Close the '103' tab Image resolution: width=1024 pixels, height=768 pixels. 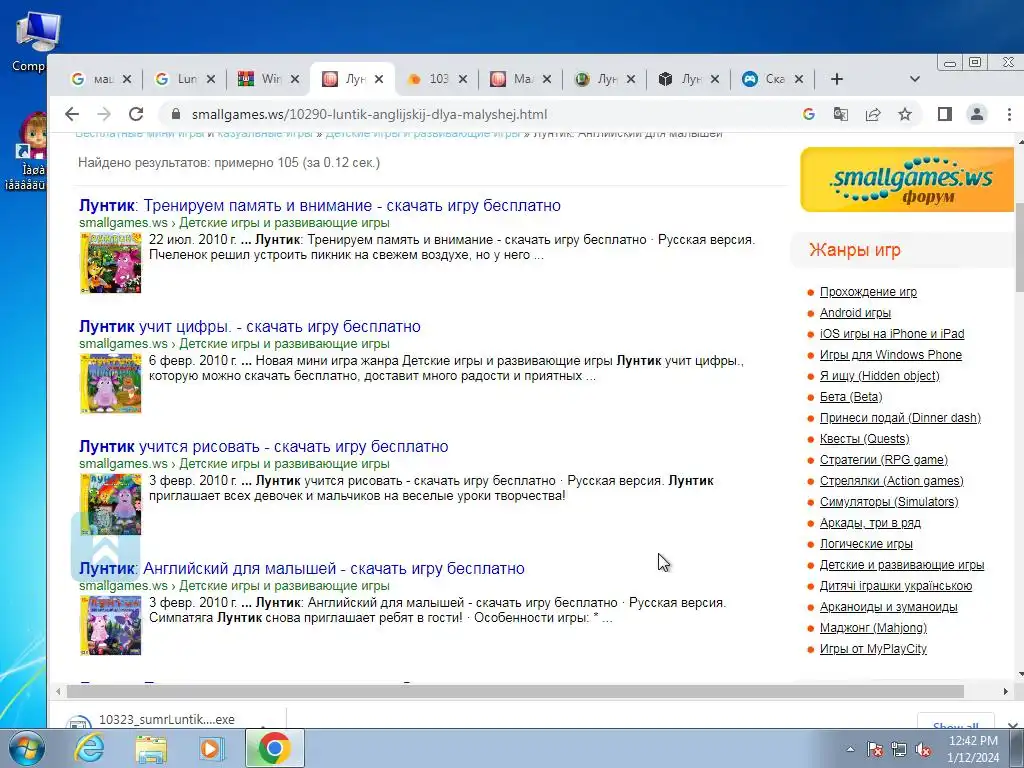coord(462,79)
